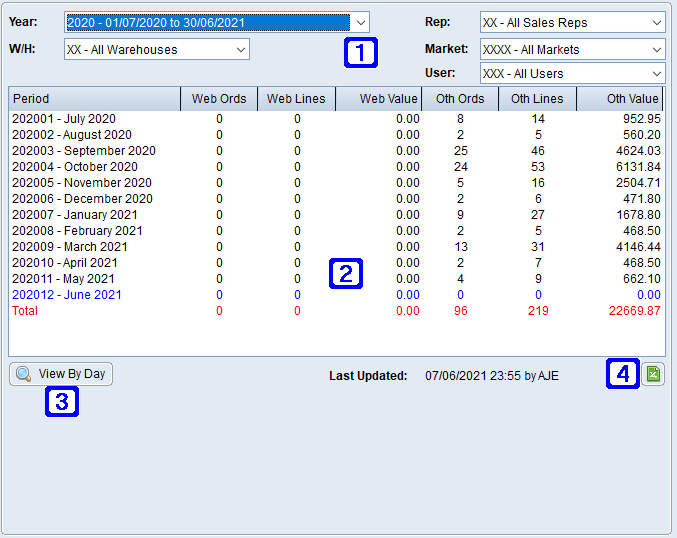
Task: Select the 202001 - July 2020 row
Action: 64,119
